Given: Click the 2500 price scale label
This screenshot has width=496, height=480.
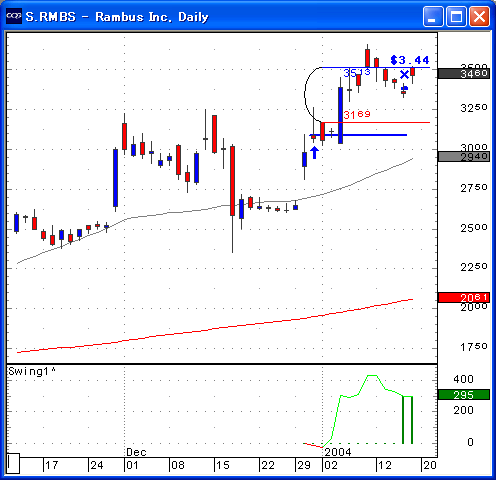Looking at the screenshot, I should [x=474, y=228].
